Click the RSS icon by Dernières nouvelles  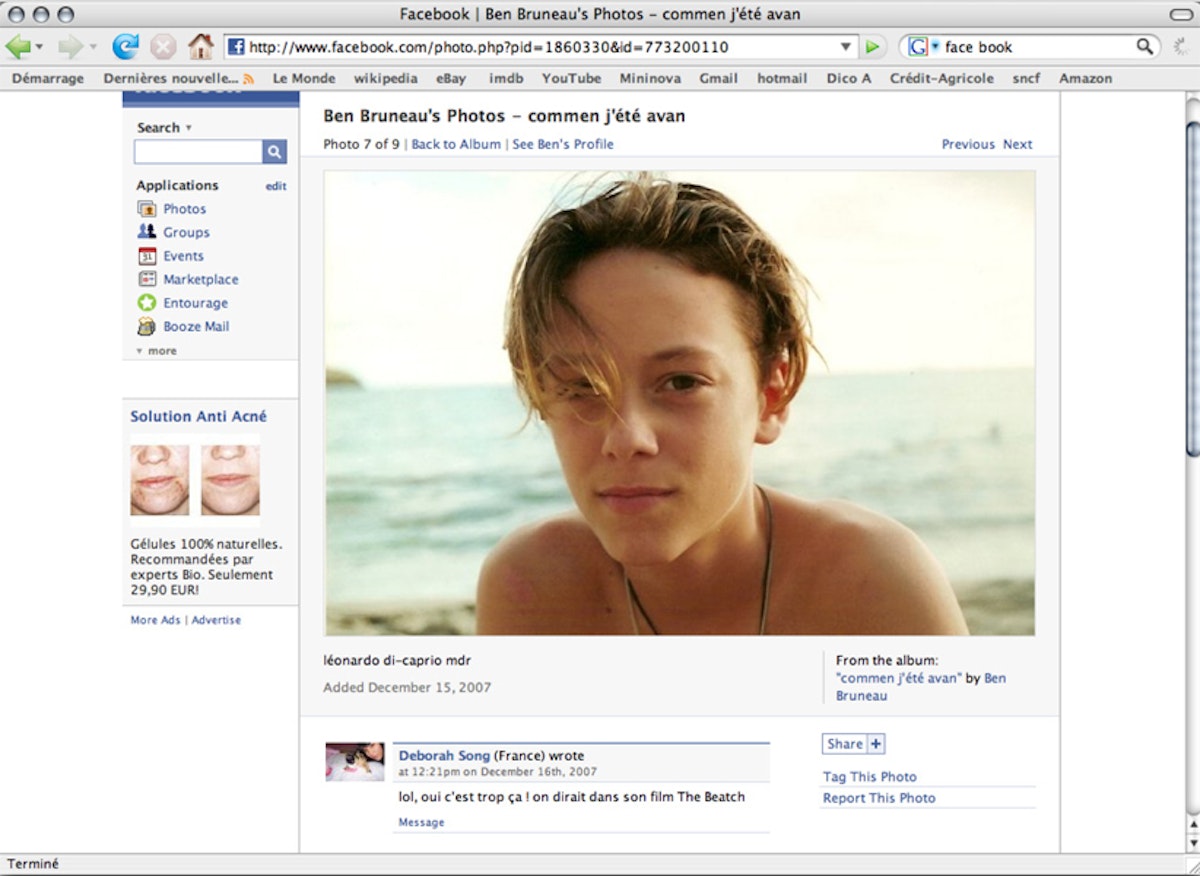[x=248, y=78]
